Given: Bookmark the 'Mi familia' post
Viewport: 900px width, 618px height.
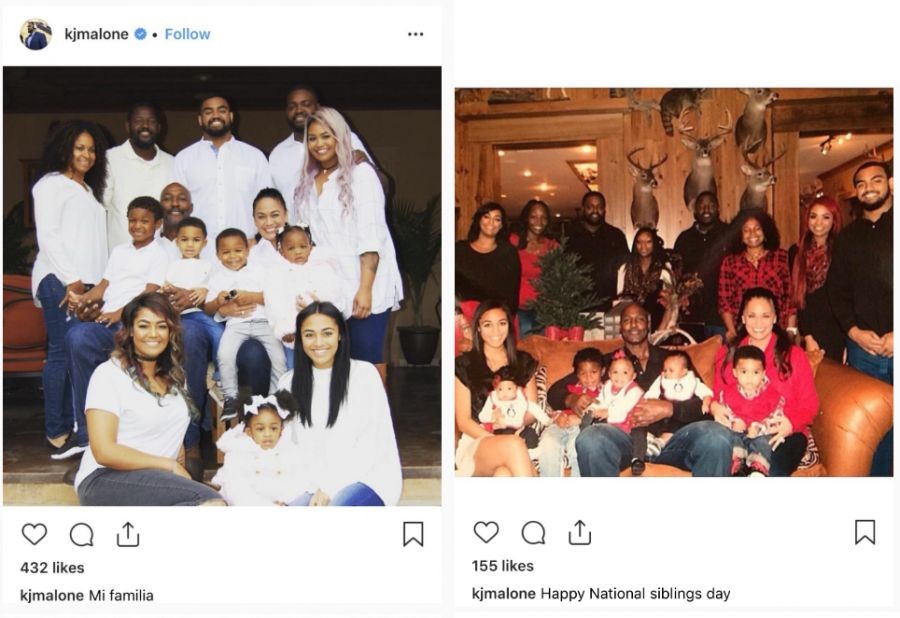Looking at the screenshot, I should coord(413,534).
